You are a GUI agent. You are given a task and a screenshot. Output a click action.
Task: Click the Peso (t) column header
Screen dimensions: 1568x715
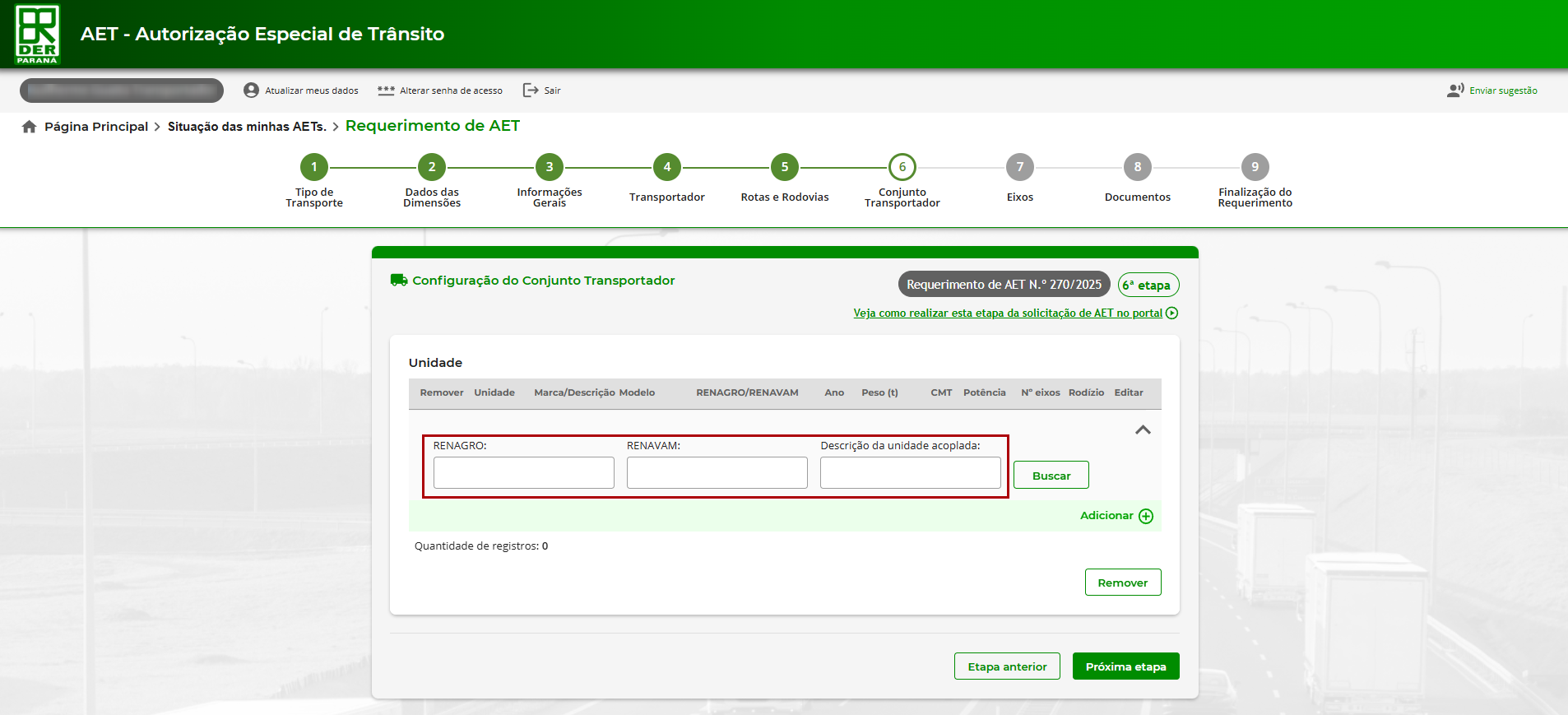tap(879, 393)
